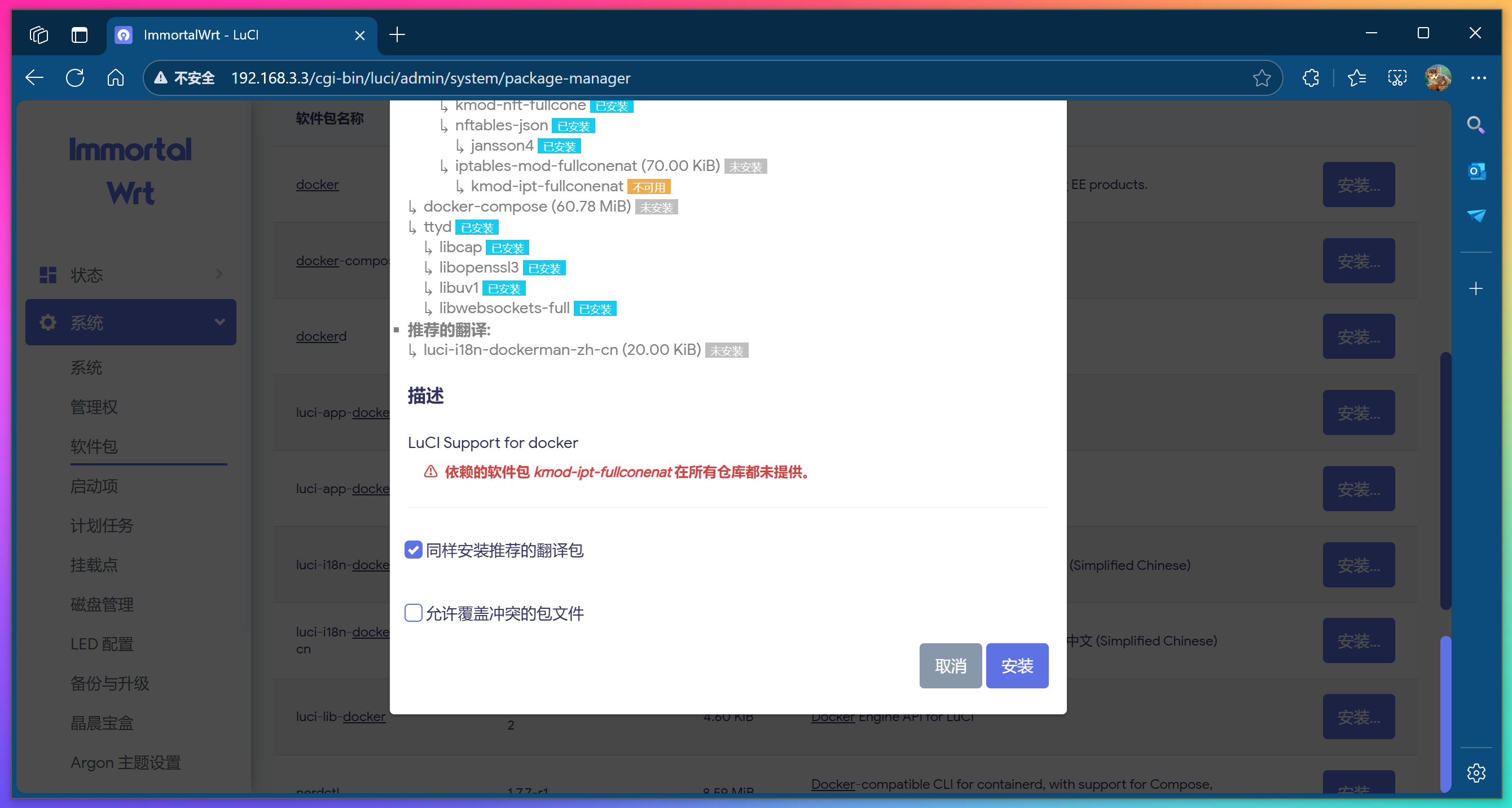Click the browser back navigation arrow
The image size is (1512, 808).
[x=33, y=77]
